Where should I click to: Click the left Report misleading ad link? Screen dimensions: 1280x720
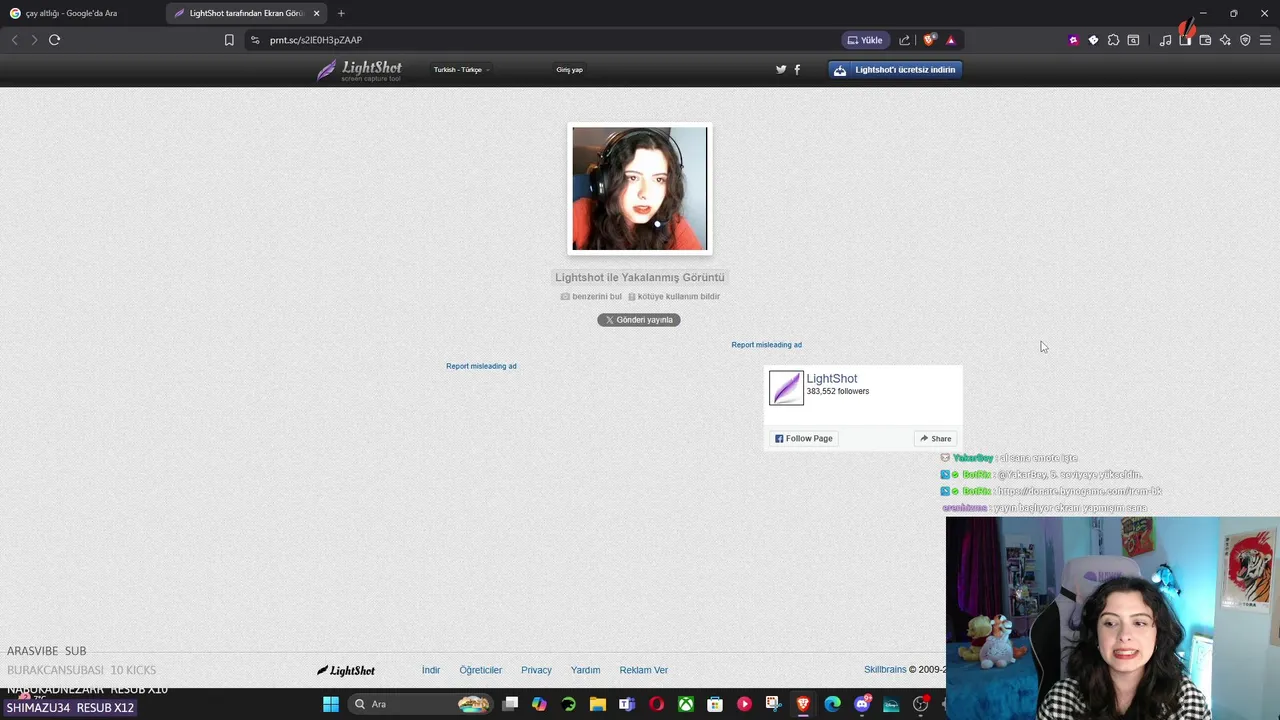point(481,366)
